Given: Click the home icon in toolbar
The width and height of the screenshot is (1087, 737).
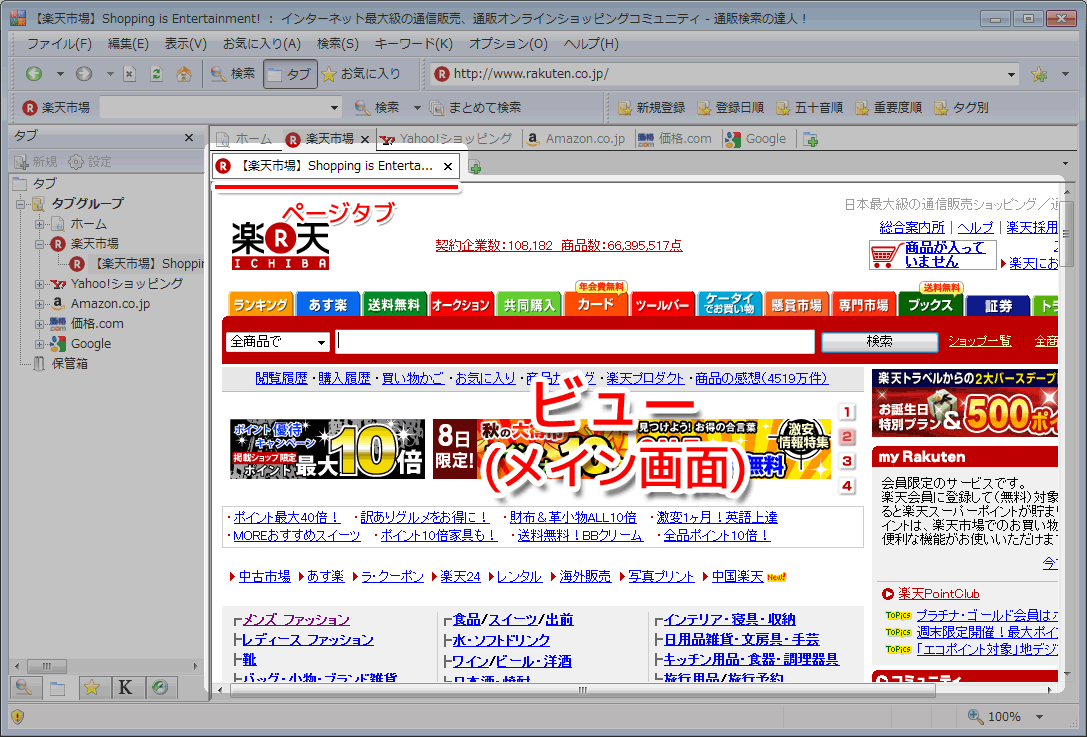Looking at the screenshot, I should 184,73.
